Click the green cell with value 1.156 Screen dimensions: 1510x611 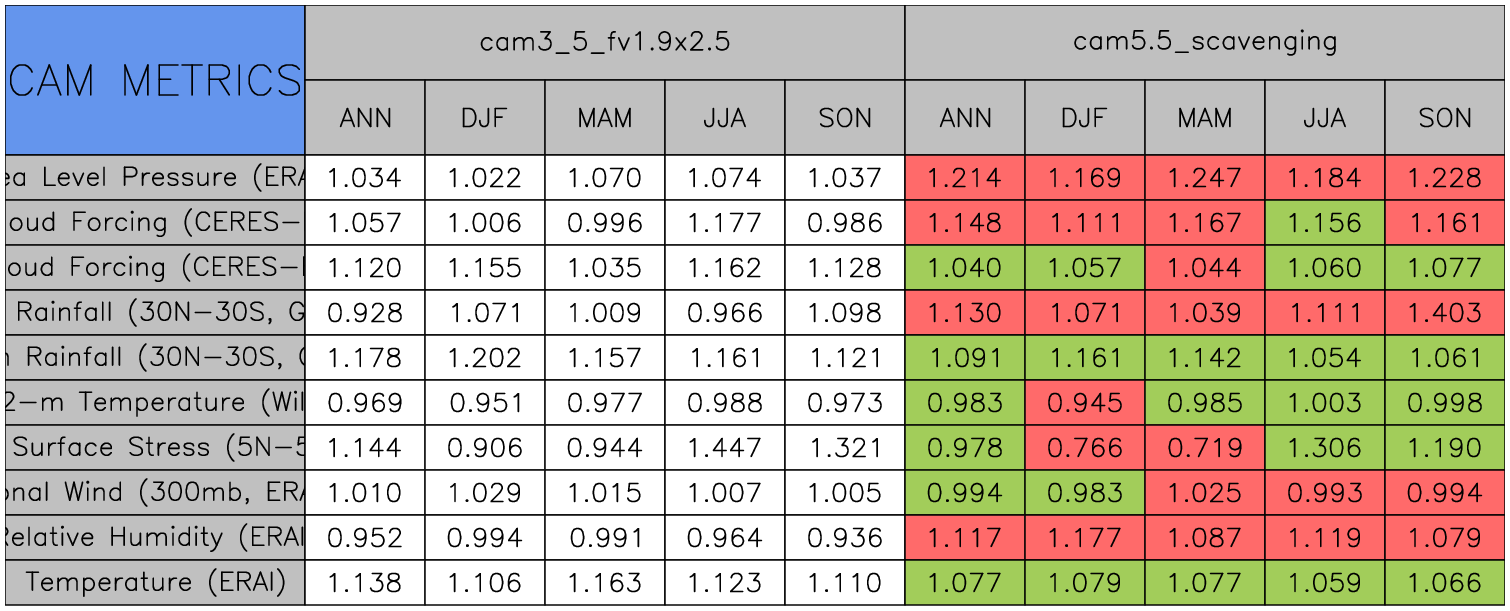(1324, 223)
